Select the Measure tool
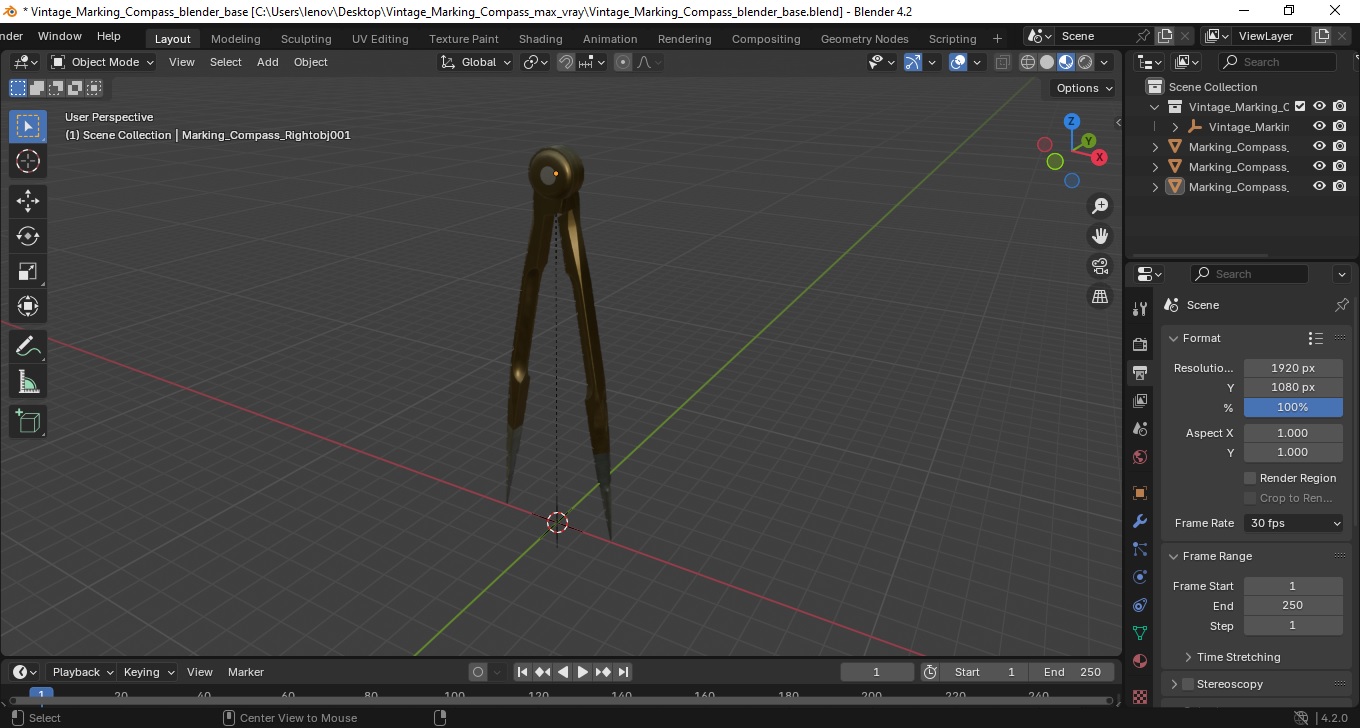Screen dimensions: 1360x728 click(28, 382)
